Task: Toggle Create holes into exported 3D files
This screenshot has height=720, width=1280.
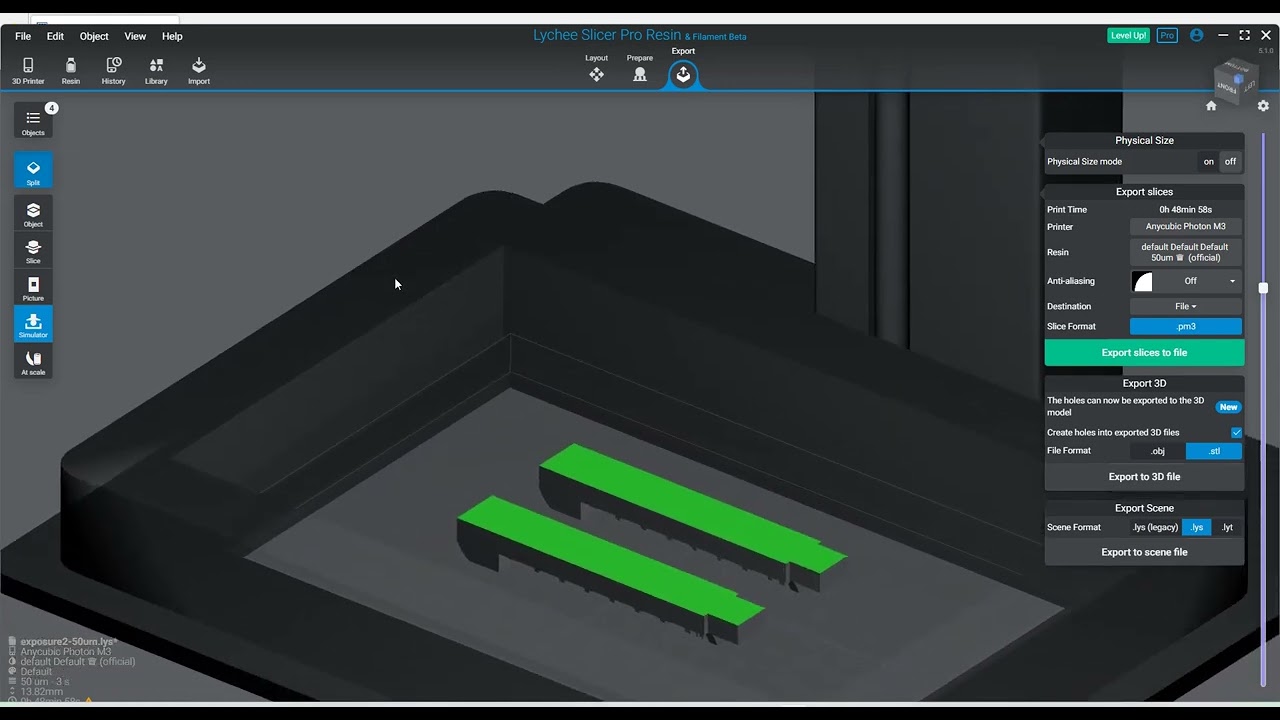Action: [1236, 433]
